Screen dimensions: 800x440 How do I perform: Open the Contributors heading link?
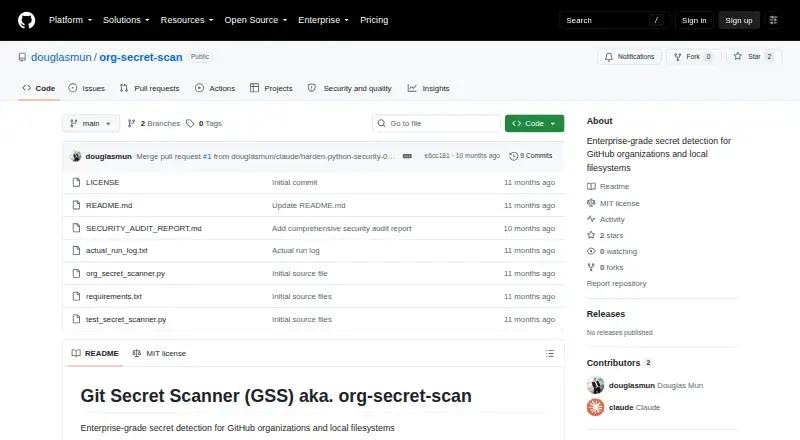[619, 363]
